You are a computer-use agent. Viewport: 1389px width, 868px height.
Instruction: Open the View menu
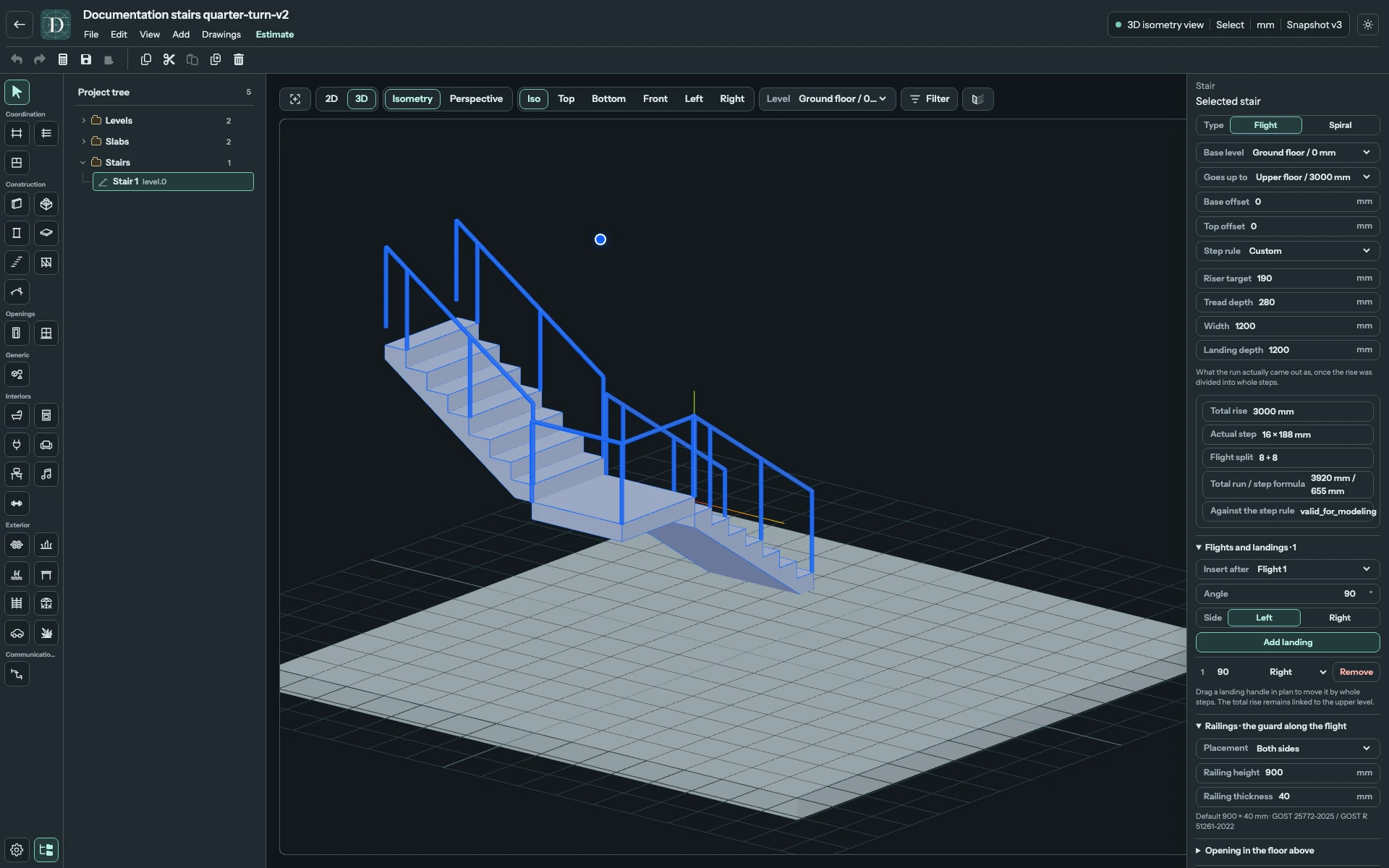tap(150, 35)
